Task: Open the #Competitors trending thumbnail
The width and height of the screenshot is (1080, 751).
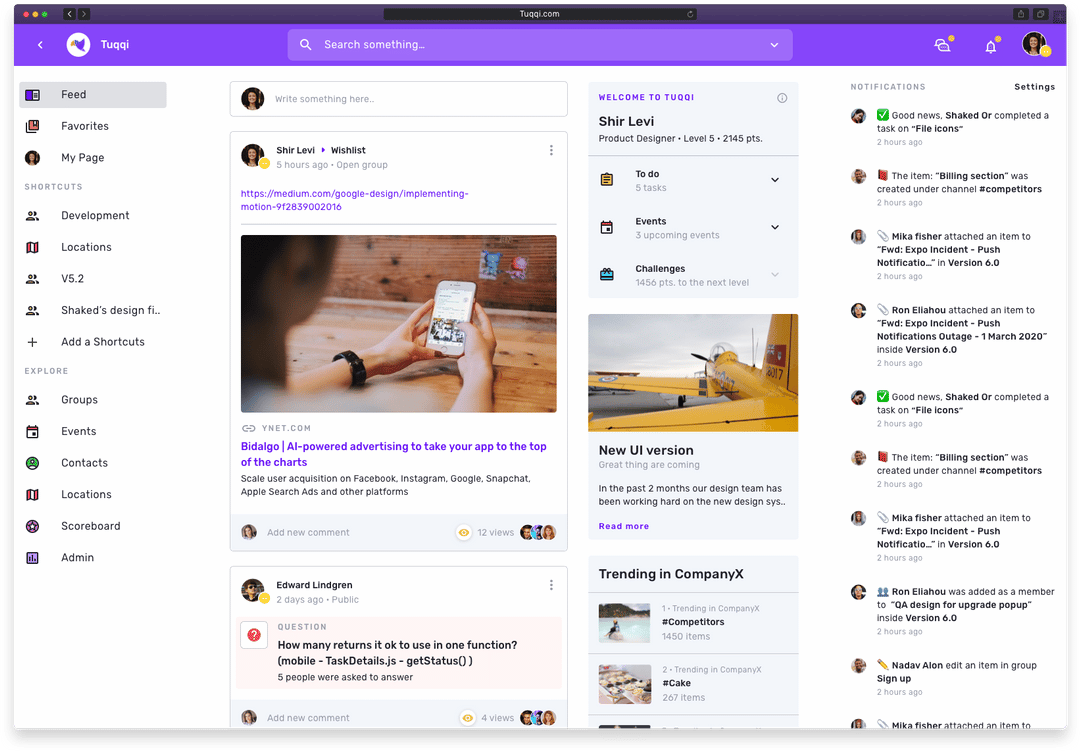Action: [625, 622]
